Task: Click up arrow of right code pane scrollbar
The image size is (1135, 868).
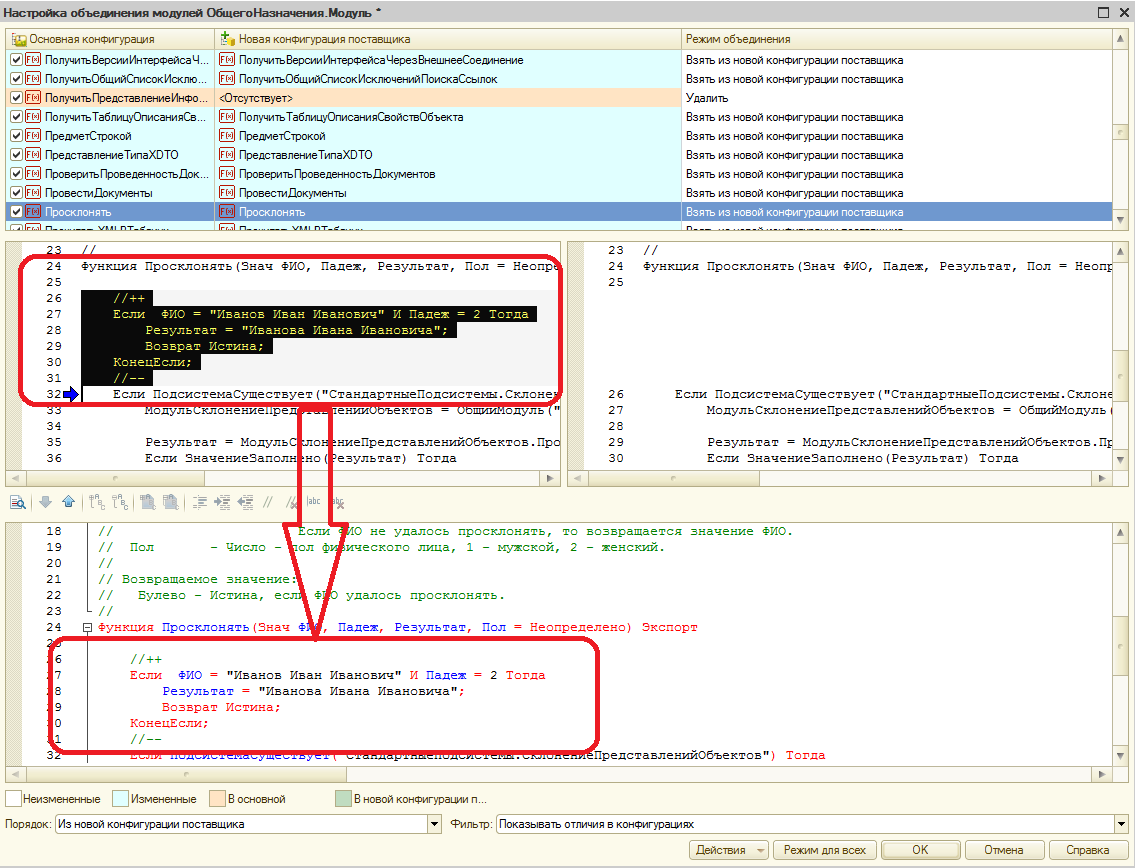Action: tap(1121, 250)
